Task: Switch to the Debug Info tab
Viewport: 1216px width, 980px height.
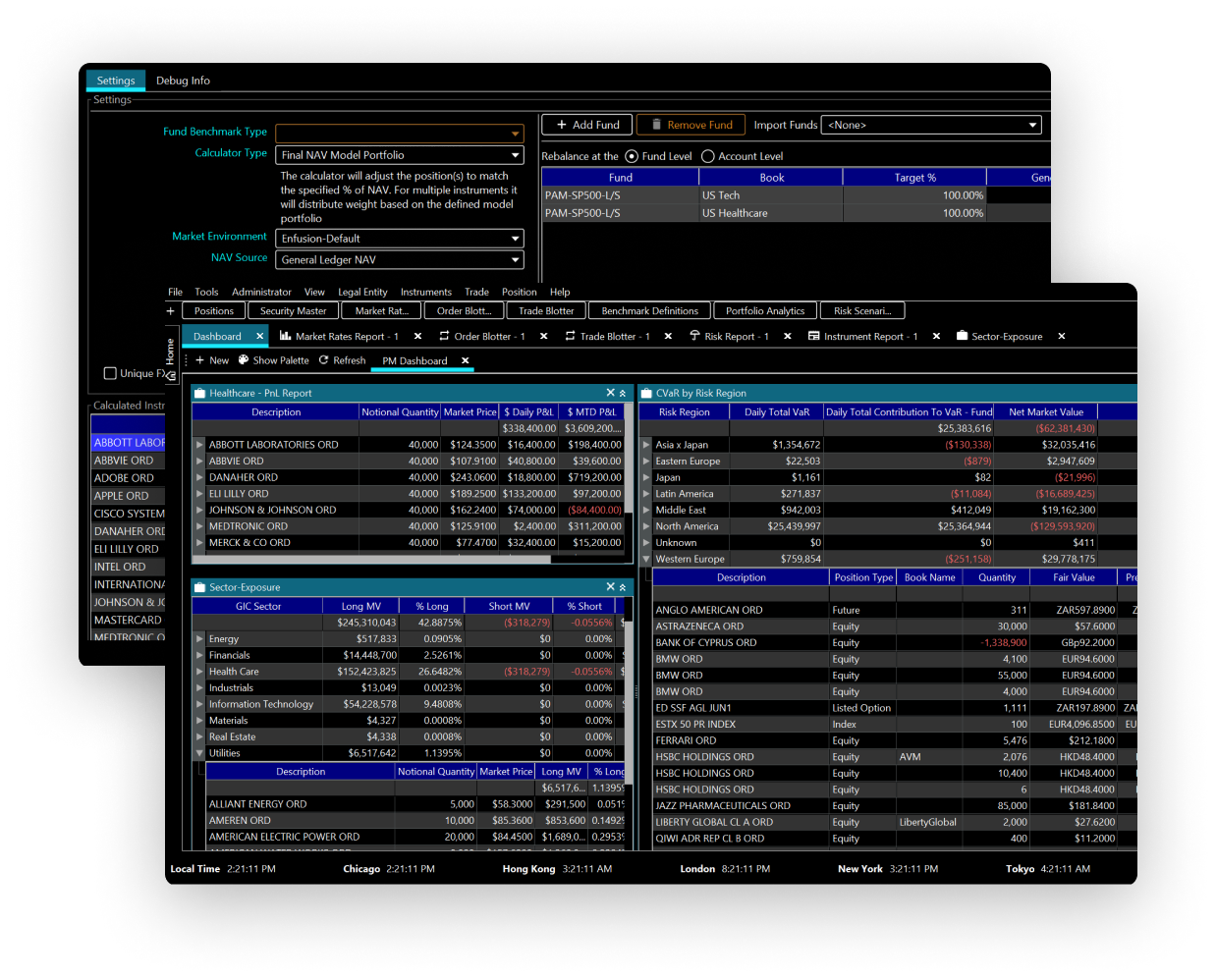Action: [x=183, y=81]
